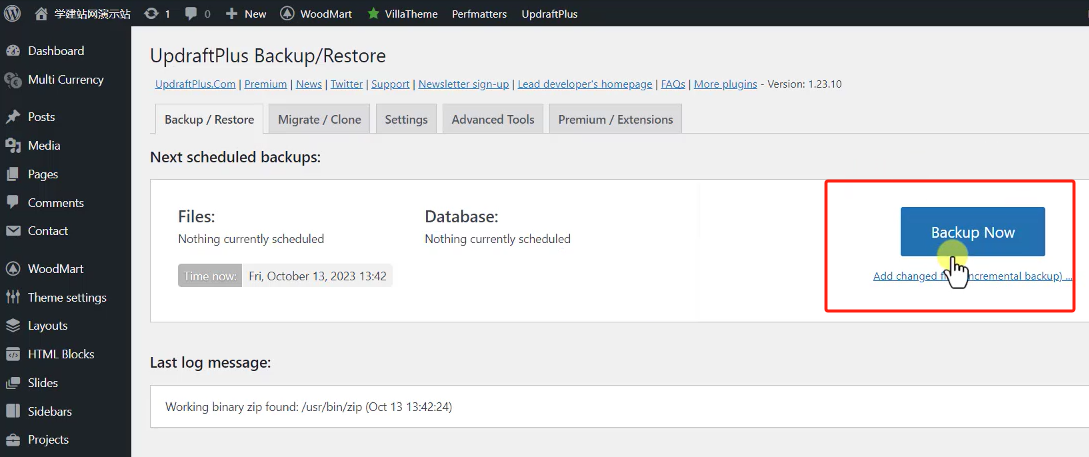Click the WoodMart icon in admin bar

[287, 14]
